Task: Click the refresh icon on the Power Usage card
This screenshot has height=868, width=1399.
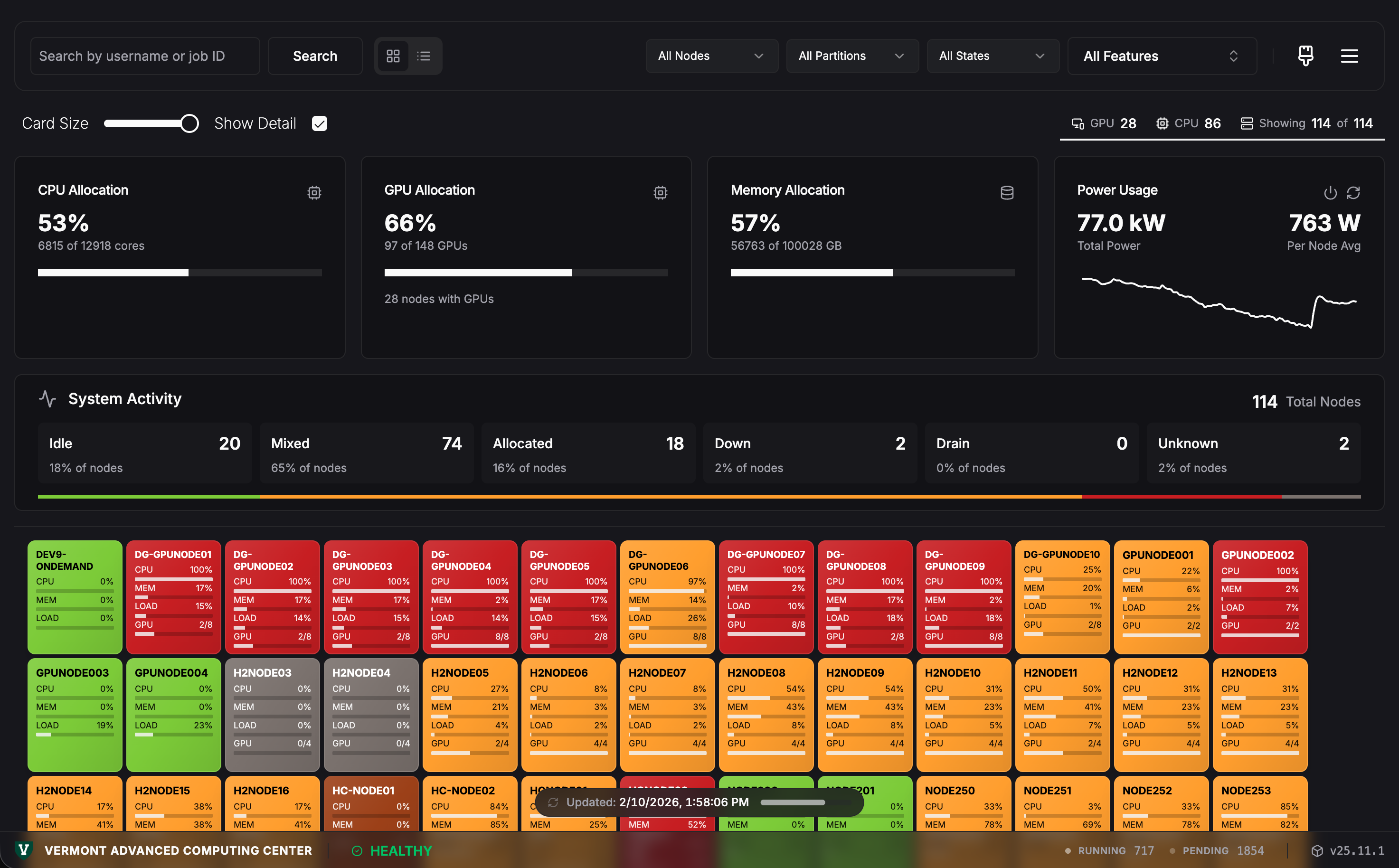Action: (1354, 193)
